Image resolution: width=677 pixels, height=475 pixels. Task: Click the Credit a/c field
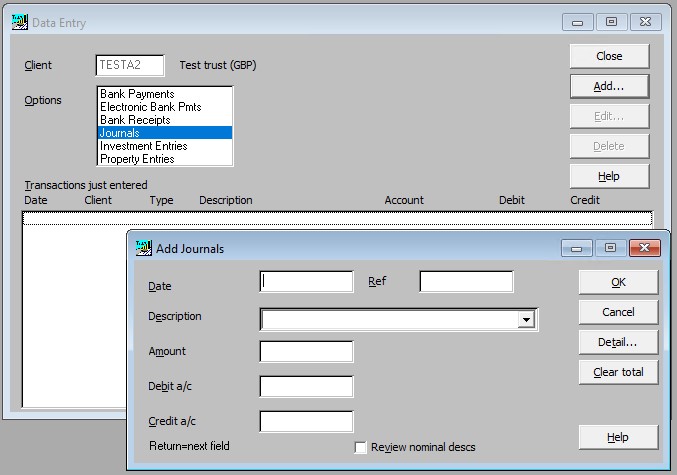point(307,421)
